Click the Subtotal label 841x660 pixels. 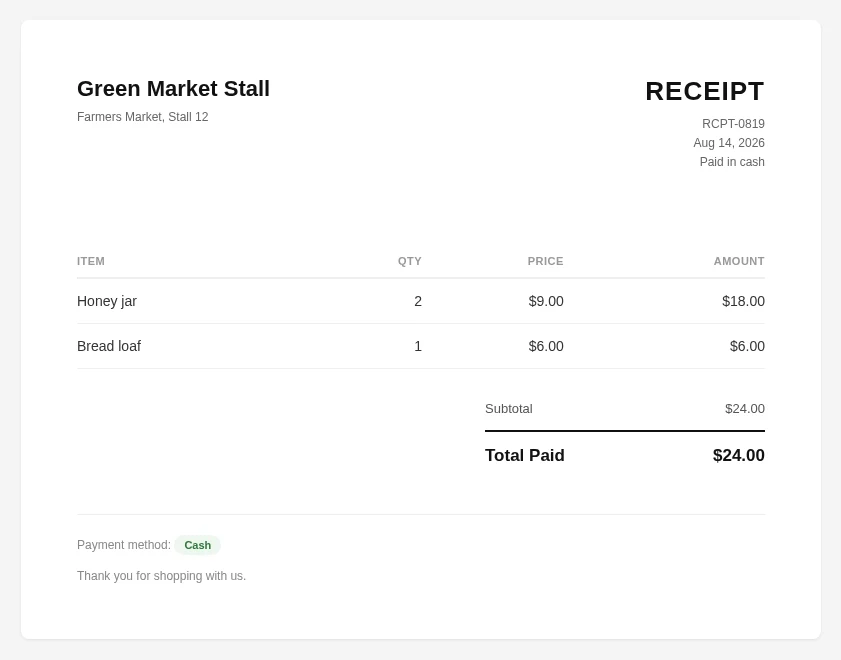click(x=508, y=409)
